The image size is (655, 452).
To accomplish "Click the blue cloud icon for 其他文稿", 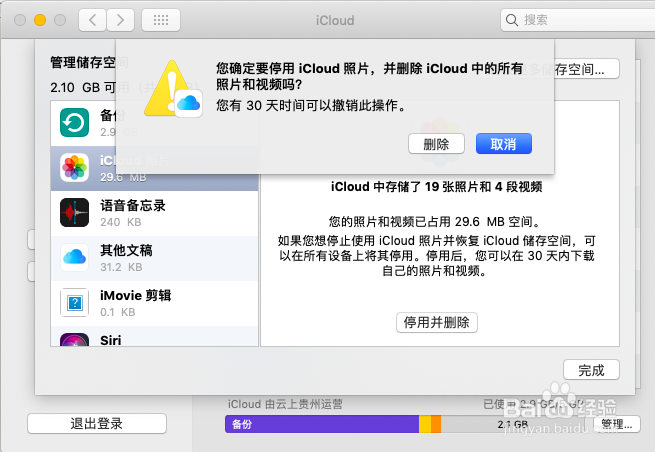I will click(74, 257).
